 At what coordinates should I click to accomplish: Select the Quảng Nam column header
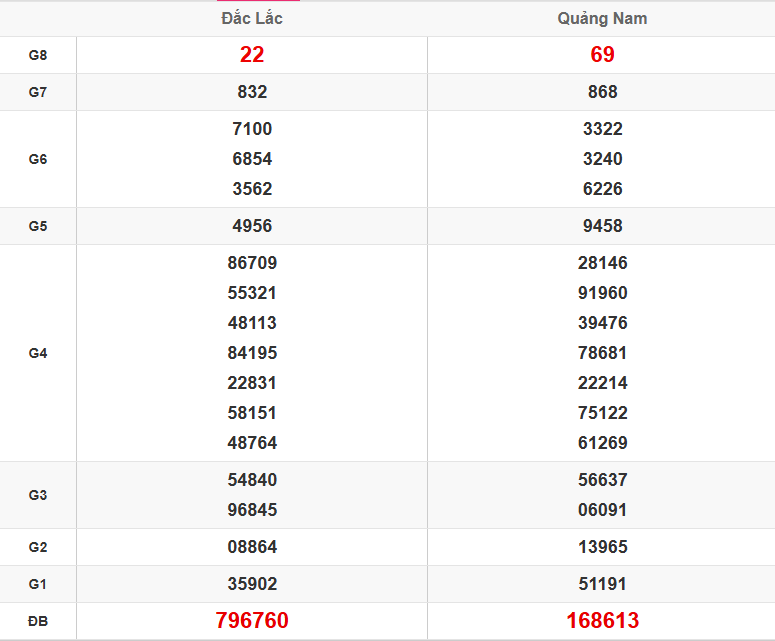click(602, 19)
